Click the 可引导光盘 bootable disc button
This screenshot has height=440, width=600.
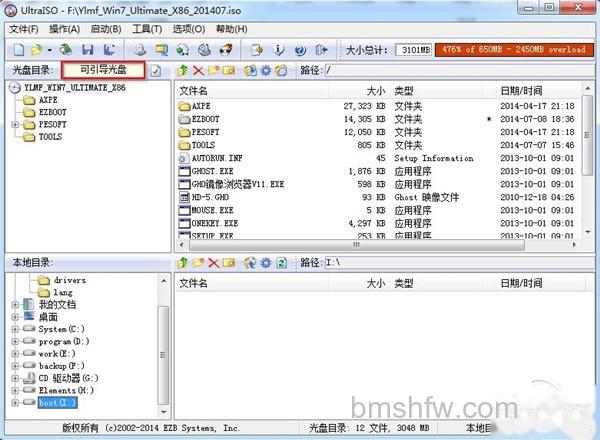click(103, 70)
